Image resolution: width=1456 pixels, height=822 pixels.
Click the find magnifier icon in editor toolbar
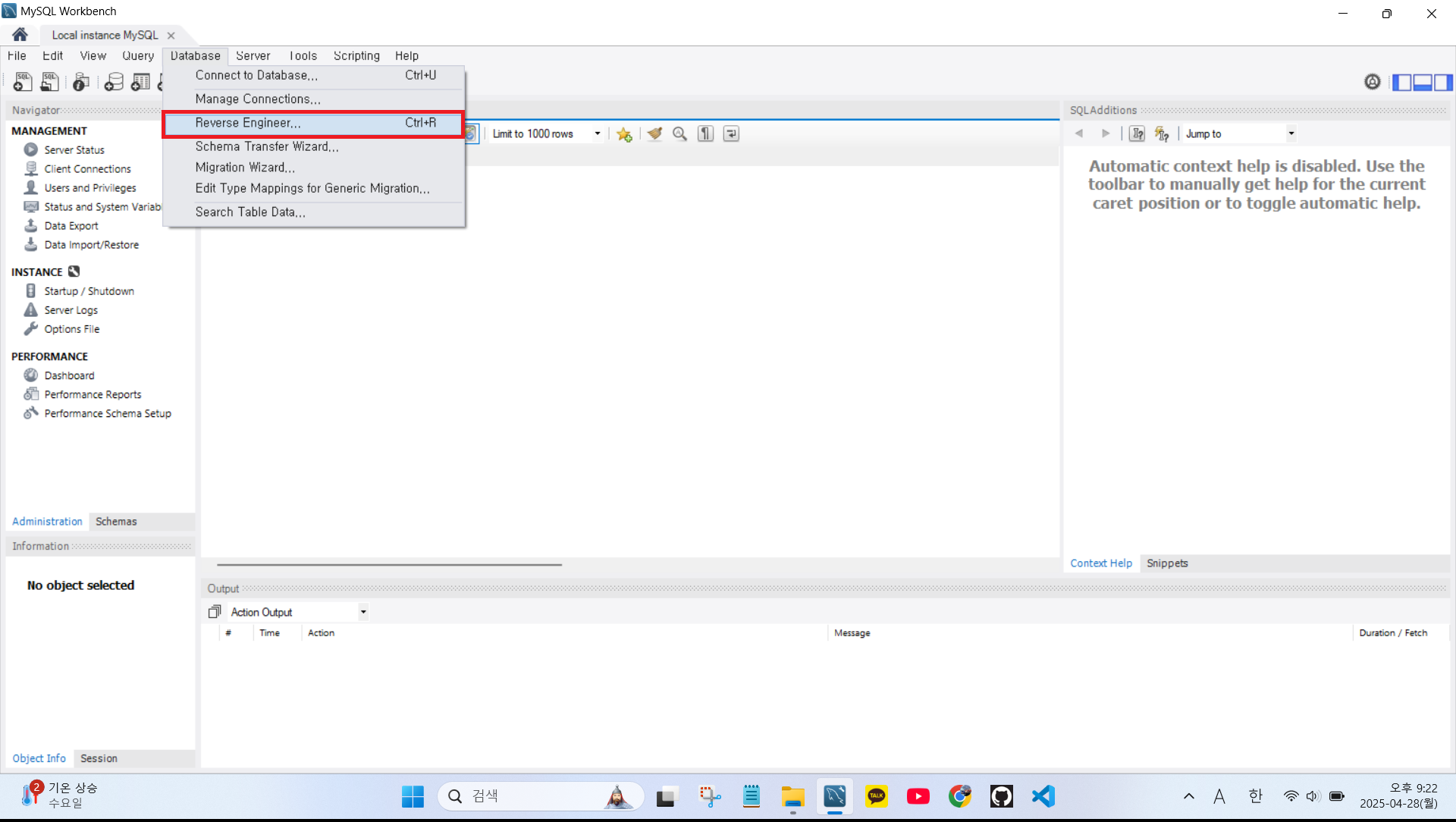pos(680,134)
